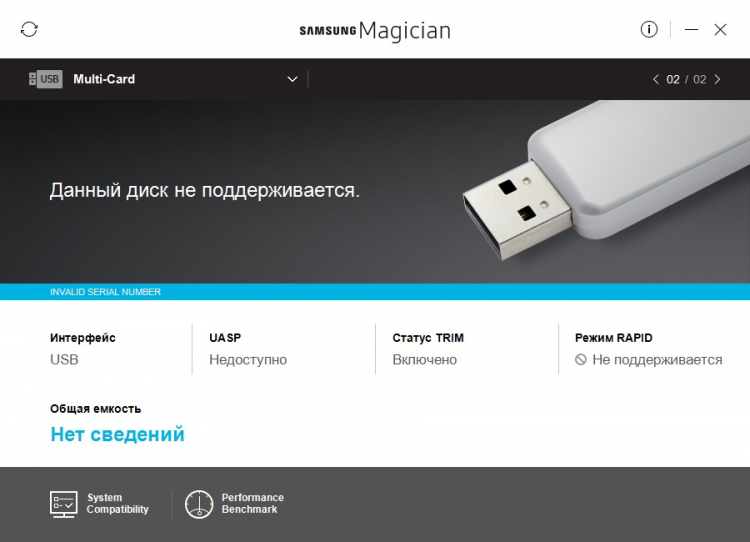Click the Performance Benchmark gauge icon
The image size is (750, 542).
(x=199, y=504)
